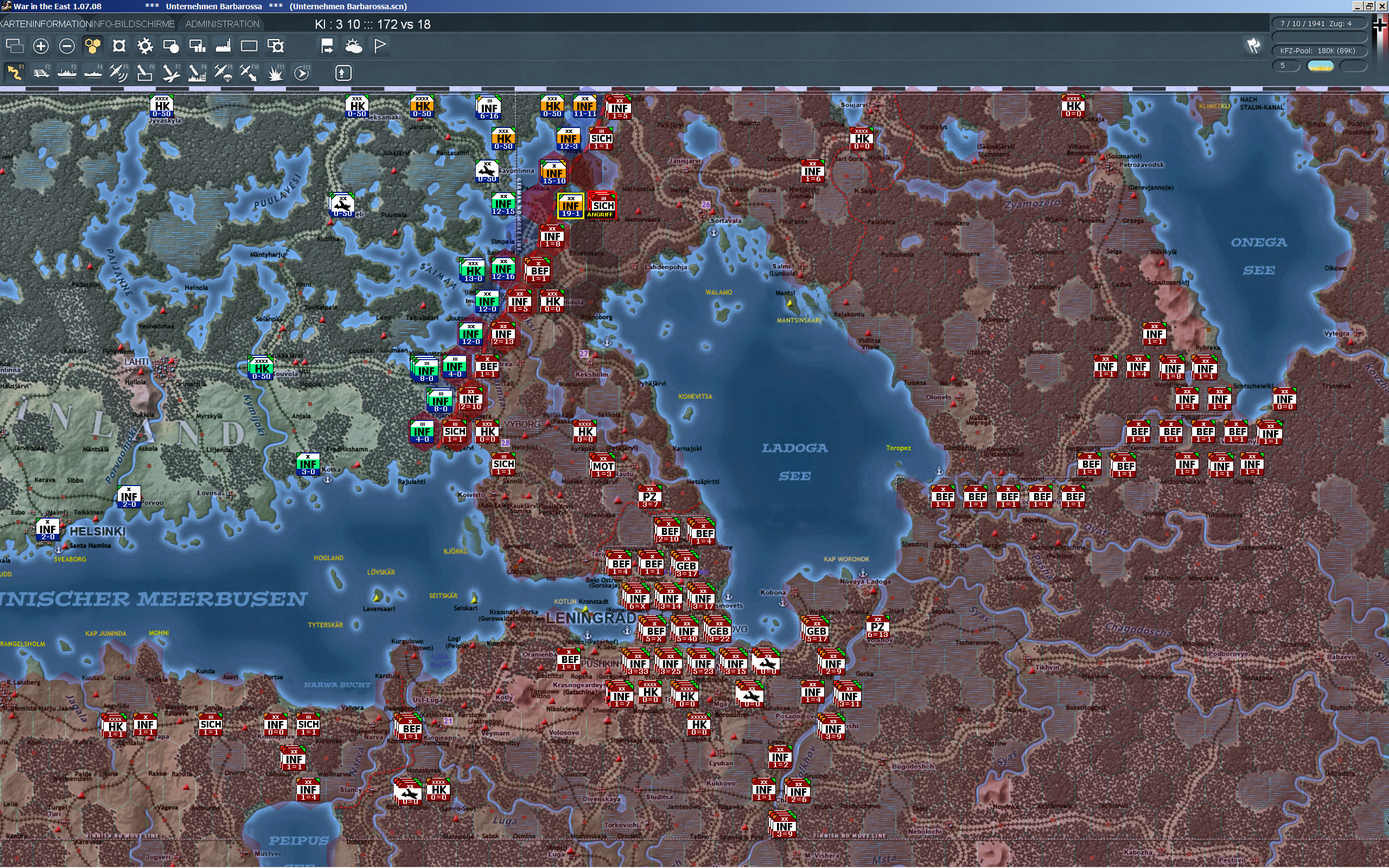
Task: Click the zoom out minus icon
Action: click(x=67, y=46)
